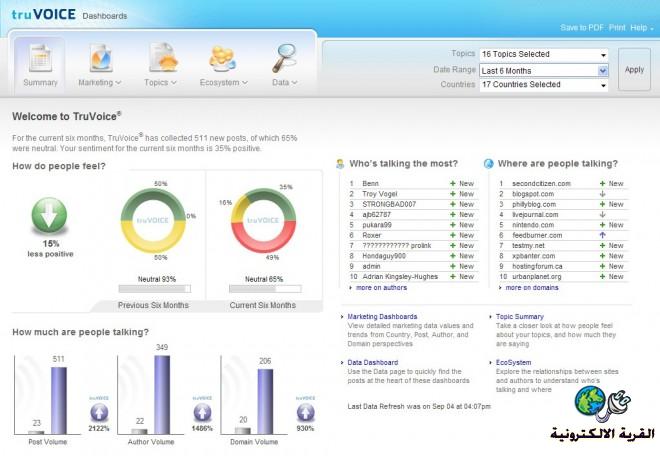Select domain testmy.net
This screenshot has height=456, width=660.
coord(528,245)
